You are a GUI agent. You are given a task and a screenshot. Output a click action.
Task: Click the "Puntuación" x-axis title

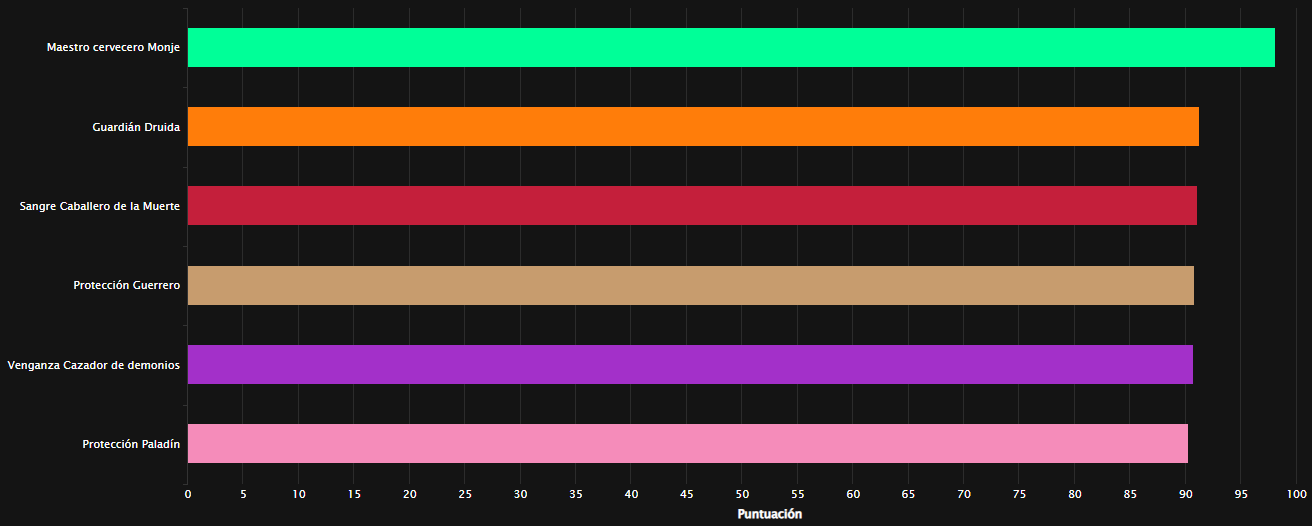point(769,514)
